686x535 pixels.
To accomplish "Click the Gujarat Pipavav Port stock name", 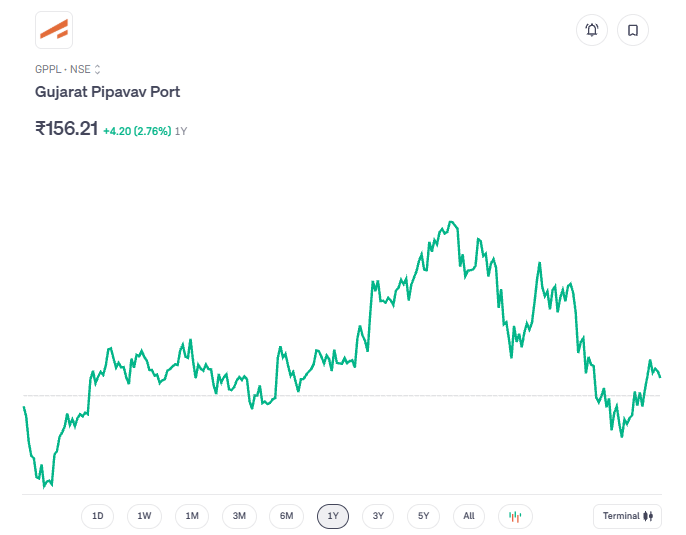I will pyautogui.click(x=107, y=92).
